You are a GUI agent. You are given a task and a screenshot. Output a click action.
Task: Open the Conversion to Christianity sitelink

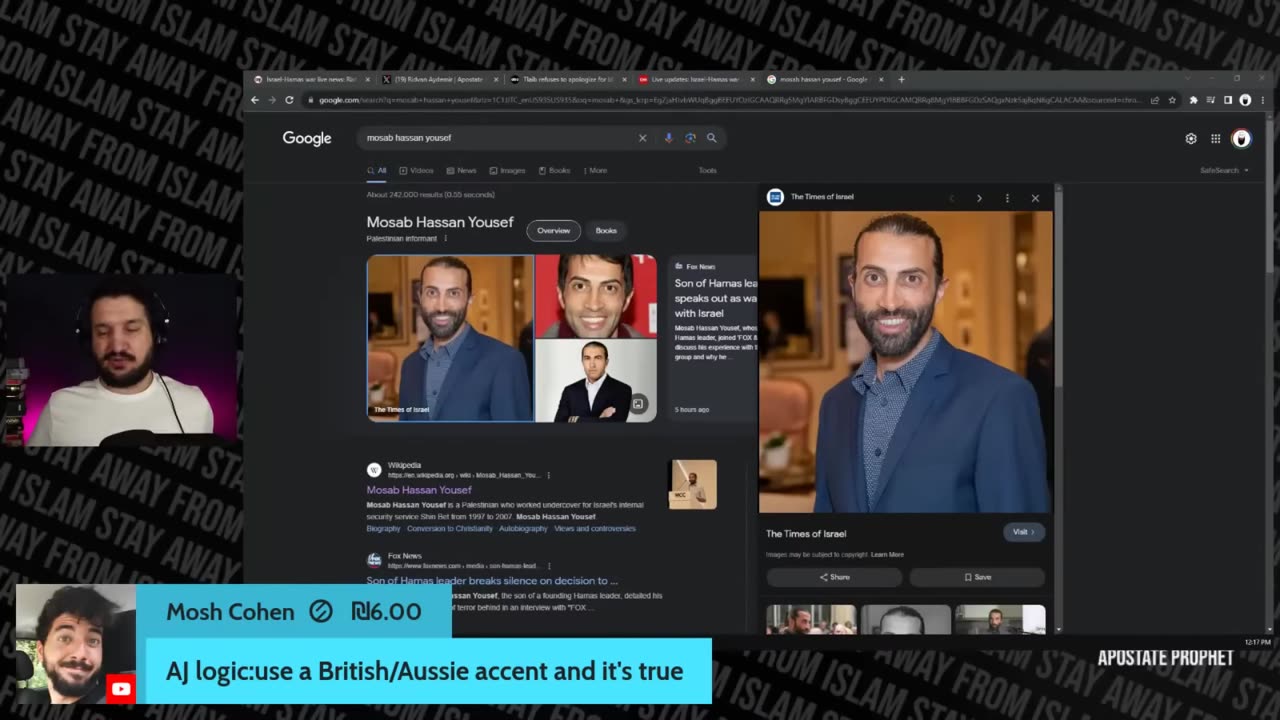coord(450,529)
